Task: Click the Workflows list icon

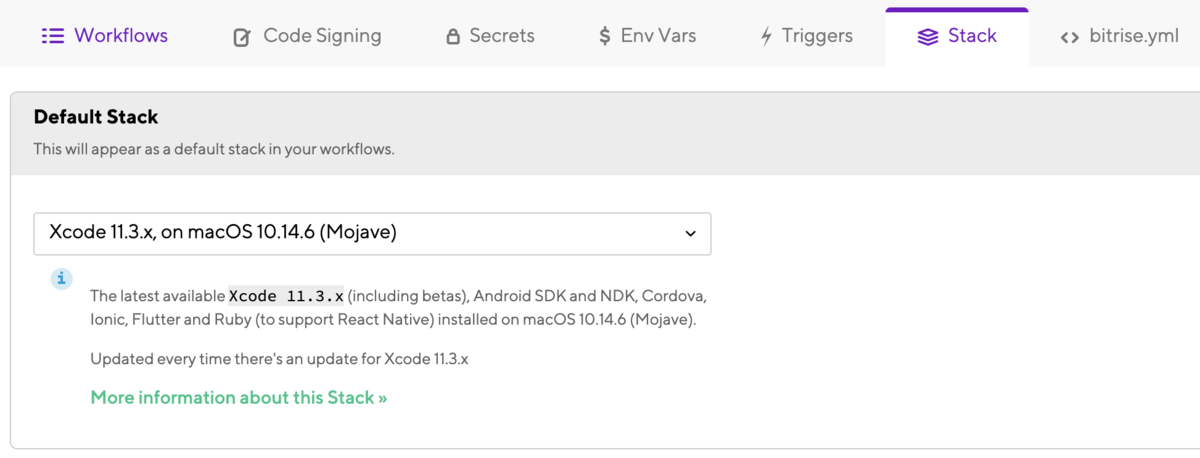Action: coord(52,36)
